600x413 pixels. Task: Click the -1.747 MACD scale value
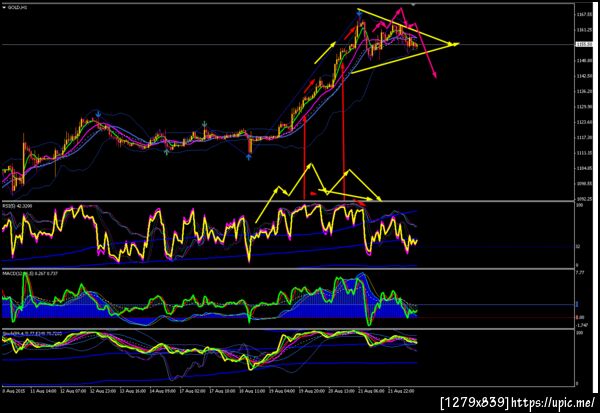pos(581,325)
